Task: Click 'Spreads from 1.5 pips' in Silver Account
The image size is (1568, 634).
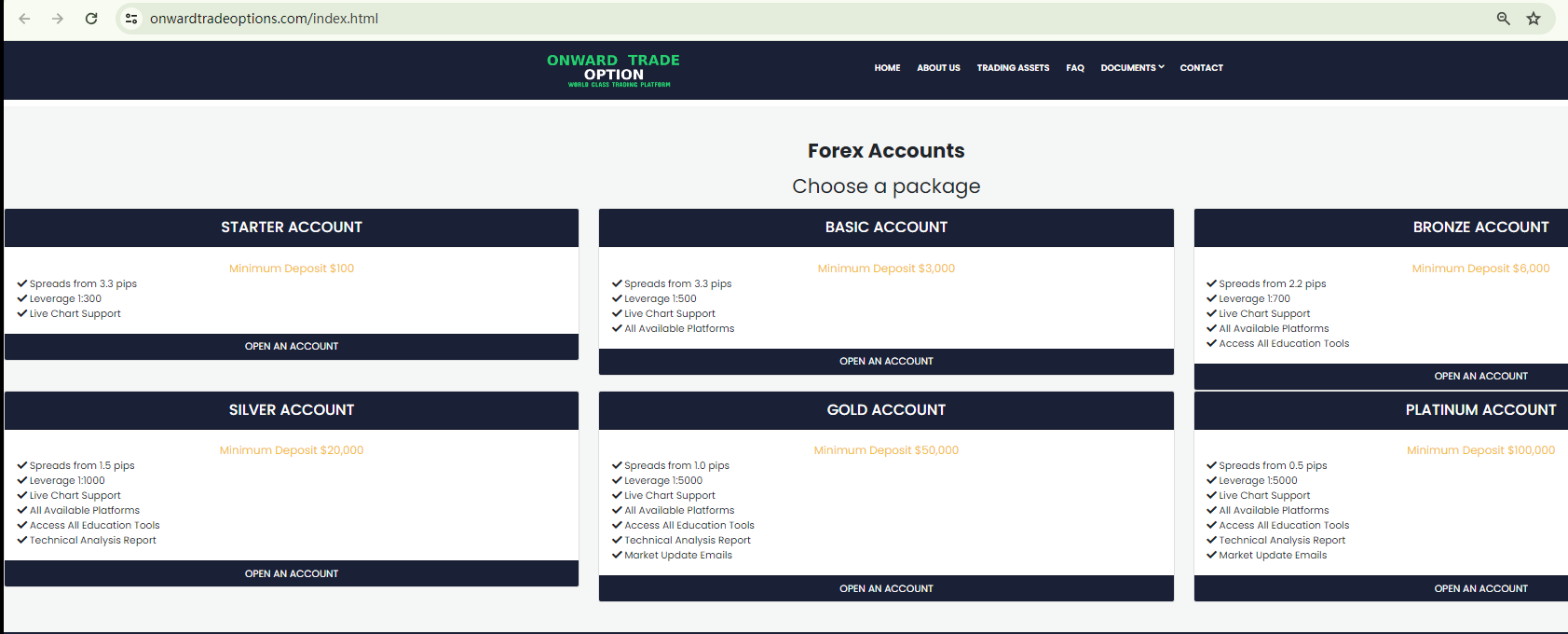Action: pyautogui.click(x=82, y=466)
